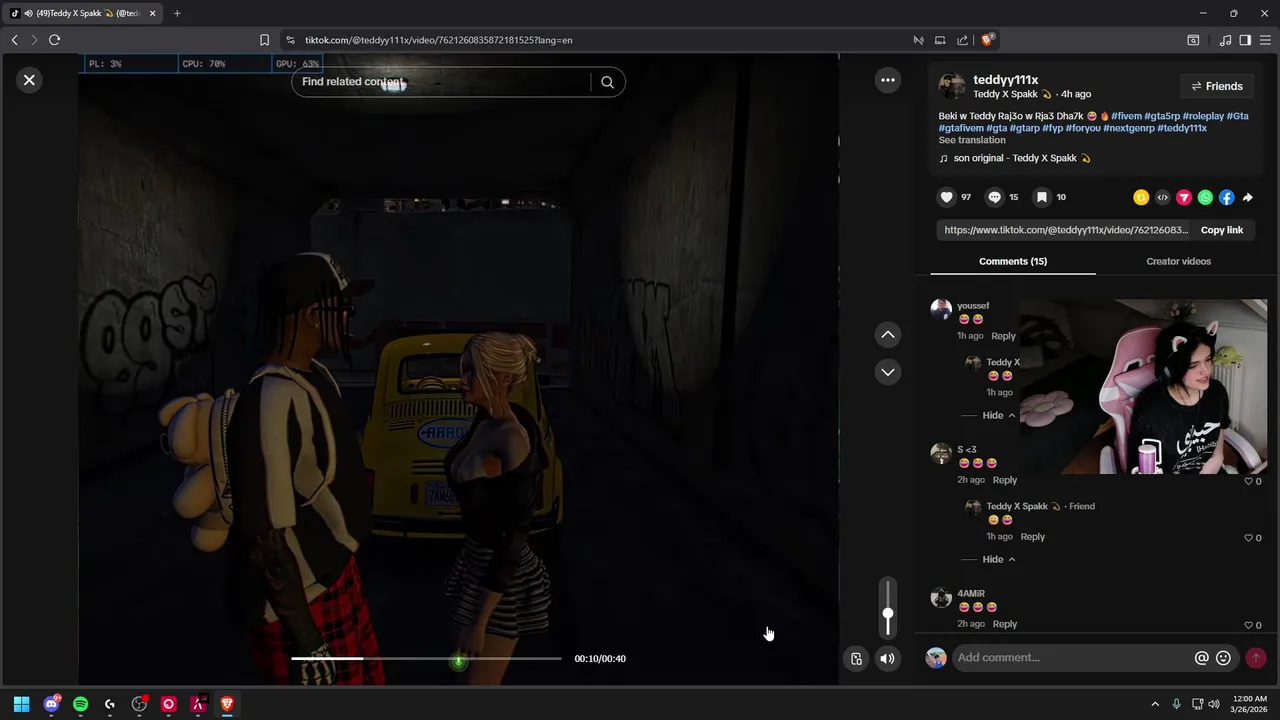Reply to 4AMiR's comment

(1004, 624)
